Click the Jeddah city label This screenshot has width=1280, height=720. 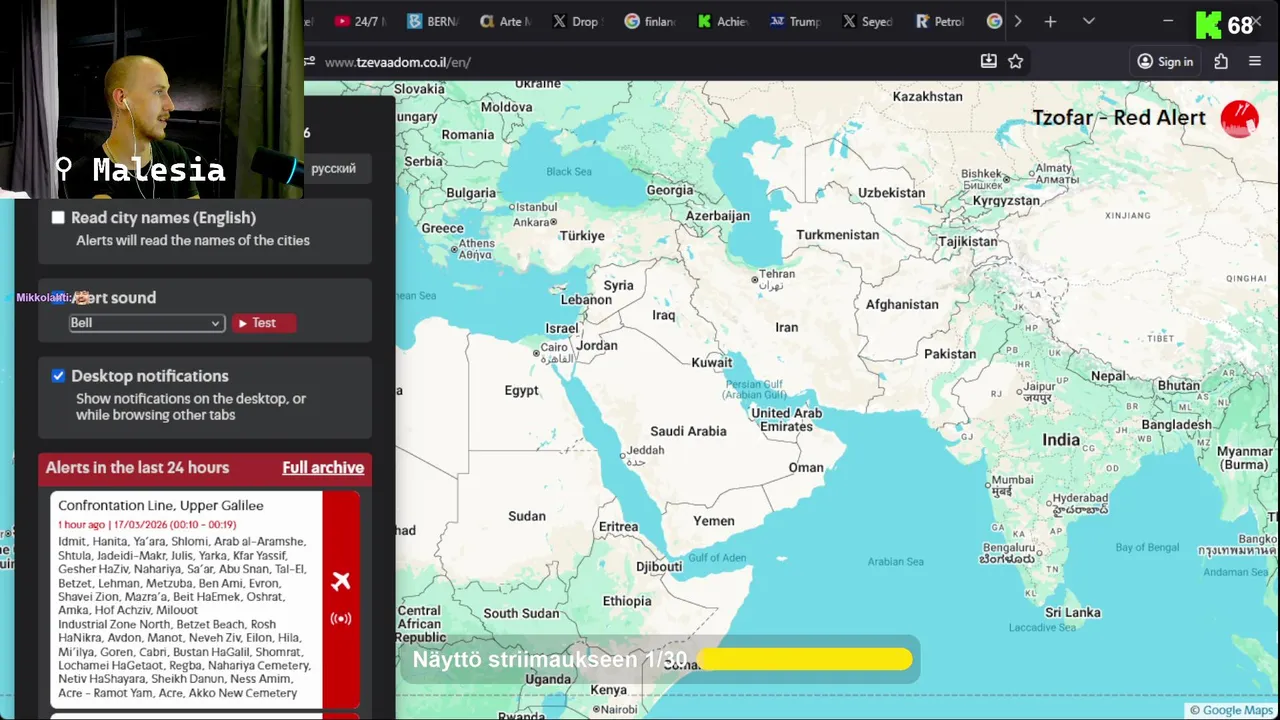(x=645, y=450)
